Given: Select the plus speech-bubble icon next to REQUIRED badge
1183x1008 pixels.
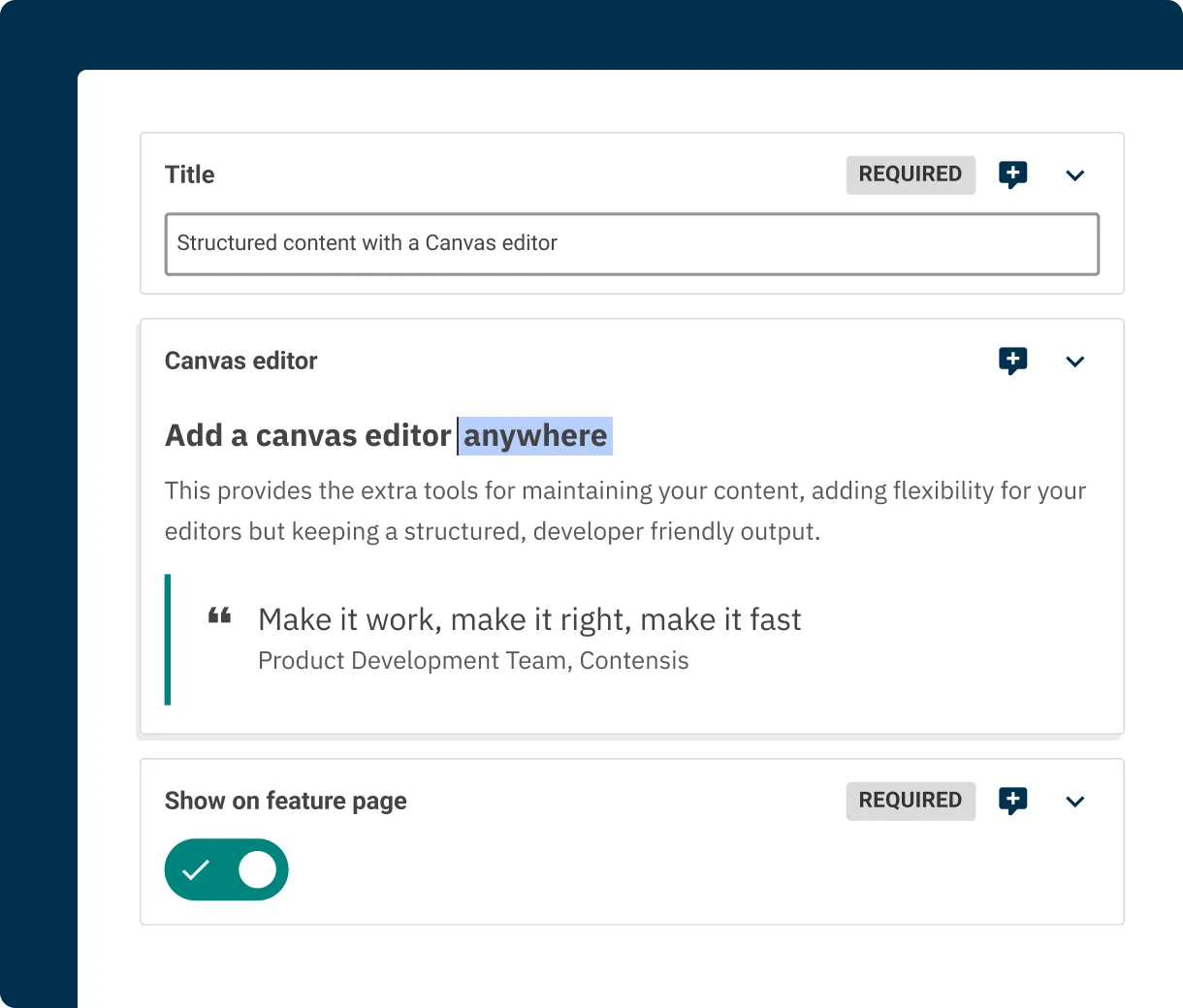Looking at the screenshot, I should (1012, 174).
